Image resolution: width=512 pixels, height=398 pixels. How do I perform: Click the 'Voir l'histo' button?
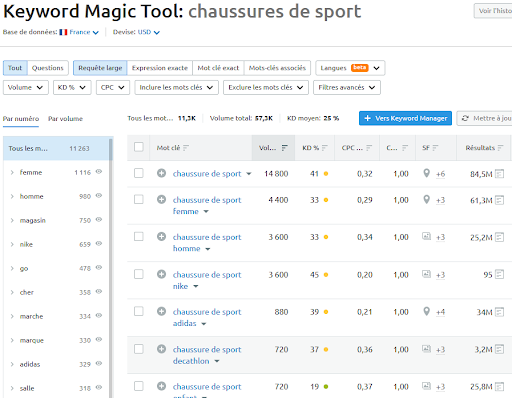[493, 11]
